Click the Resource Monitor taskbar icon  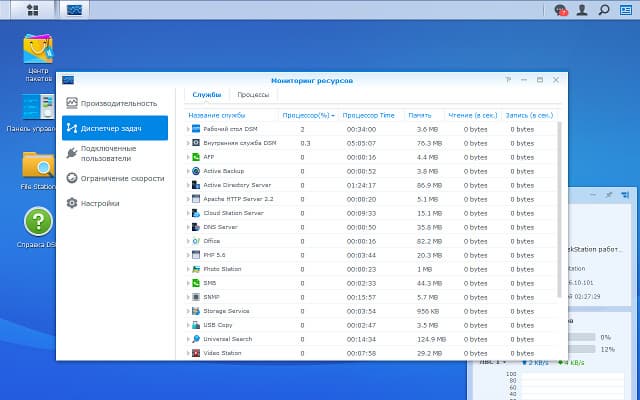74,10
